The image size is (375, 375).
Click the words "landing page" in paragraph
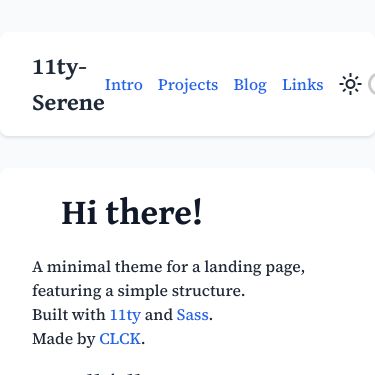tap(254, 267)
